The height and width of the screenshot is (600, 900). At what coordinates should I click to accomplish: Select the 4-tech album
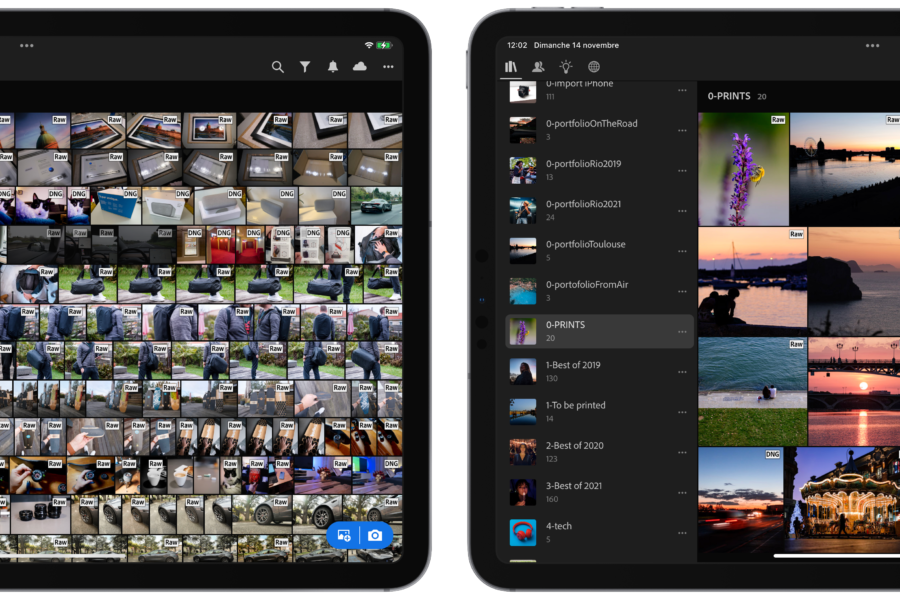pyautogui.click(x=599, y=533)
